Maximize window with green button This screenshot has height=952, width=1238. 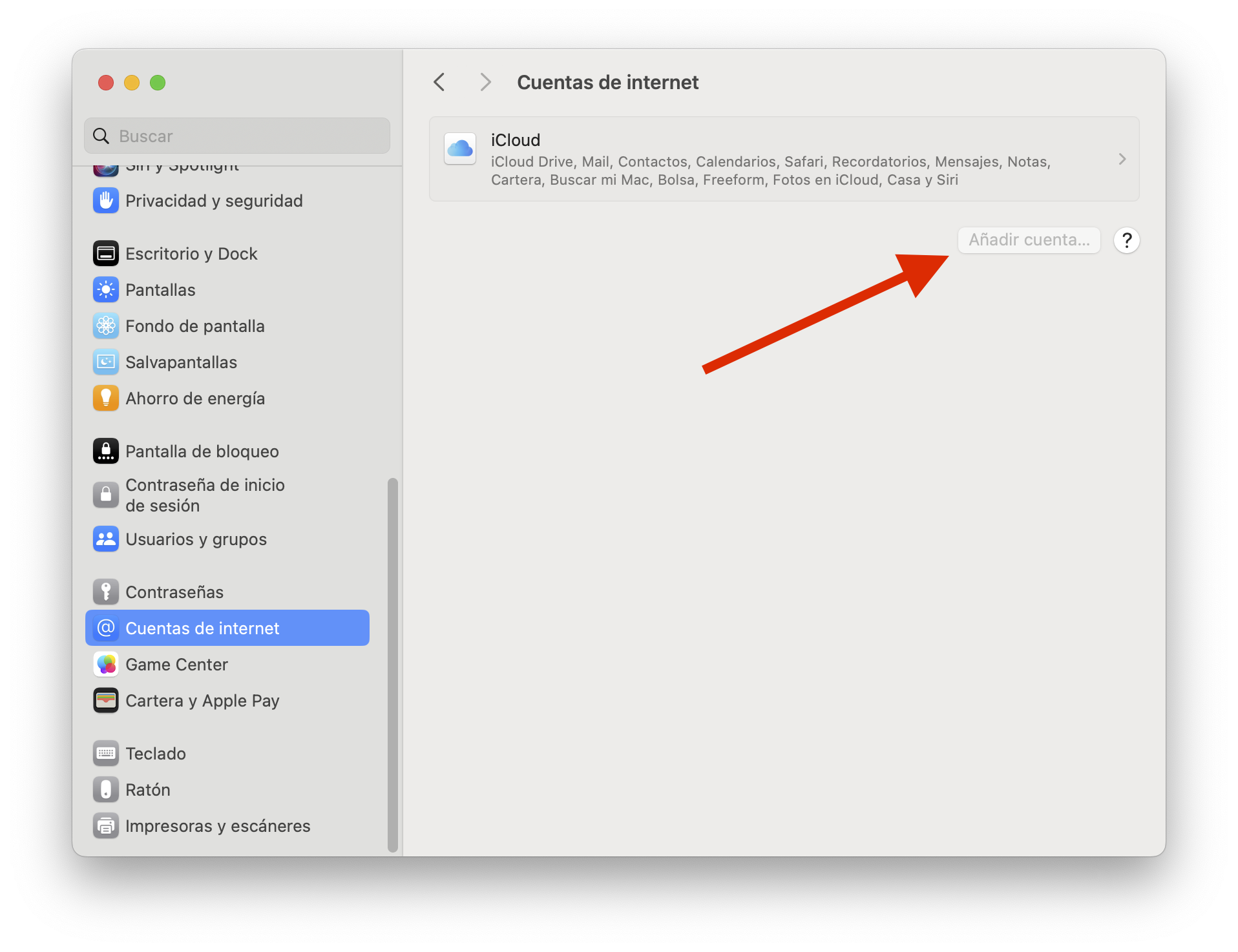(158, 83)
